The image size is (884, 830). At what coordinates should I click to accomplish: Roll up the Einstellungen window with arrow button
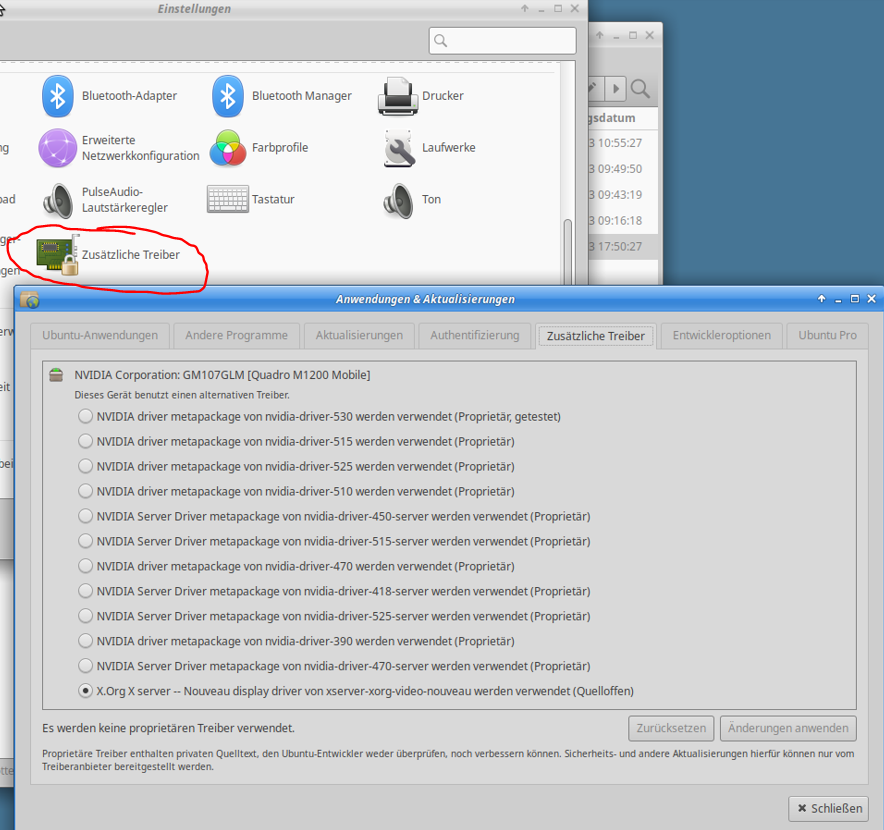tap(525, 8)
